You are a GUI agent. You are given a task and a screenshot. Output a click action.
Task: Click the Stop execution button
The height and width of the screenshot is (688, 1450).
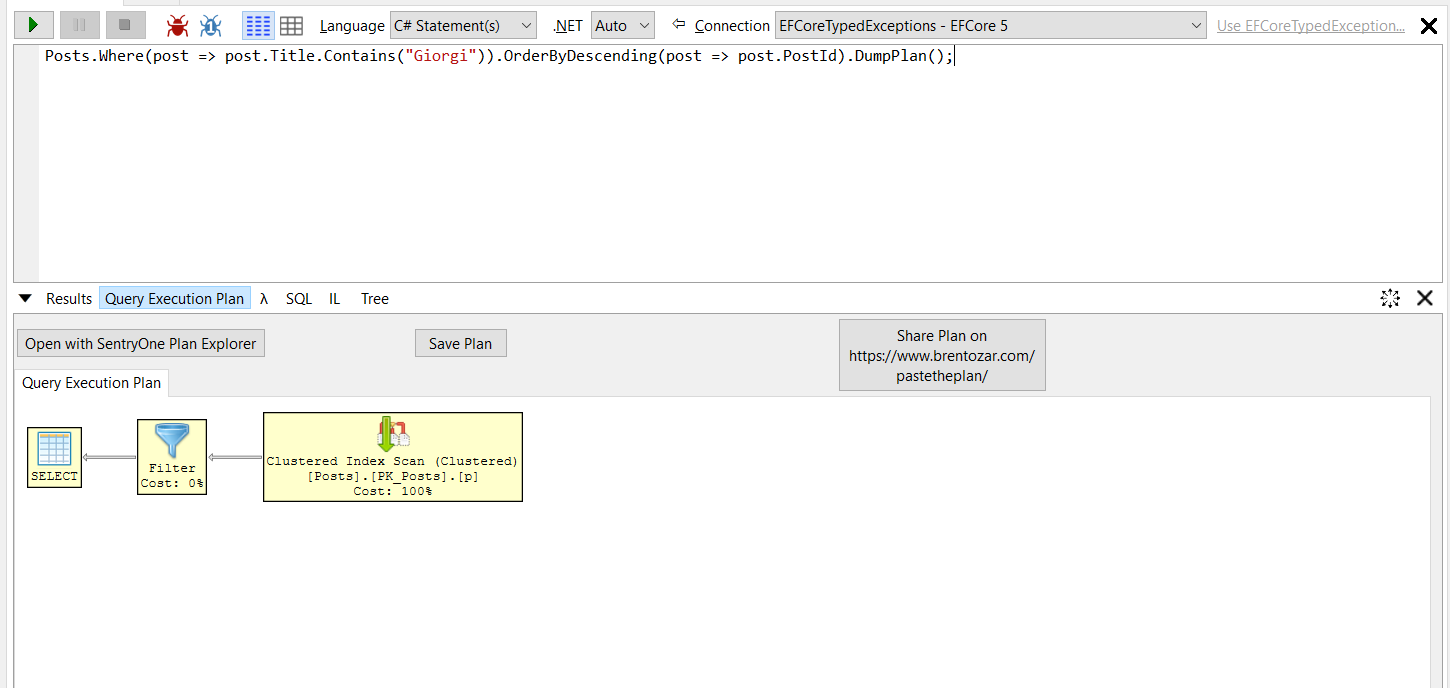(125, 25)
